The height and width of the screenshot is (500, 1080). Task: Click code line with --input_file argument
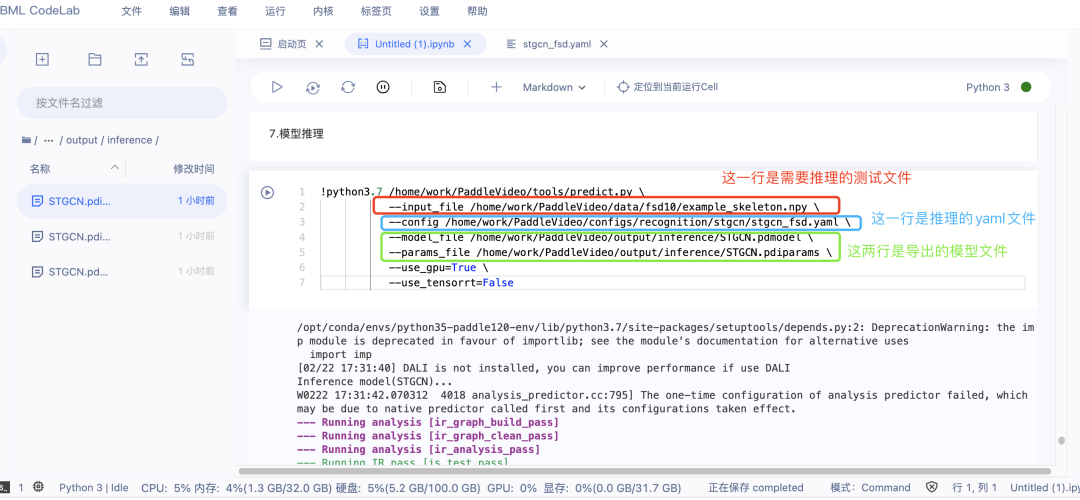click(604, 207)
